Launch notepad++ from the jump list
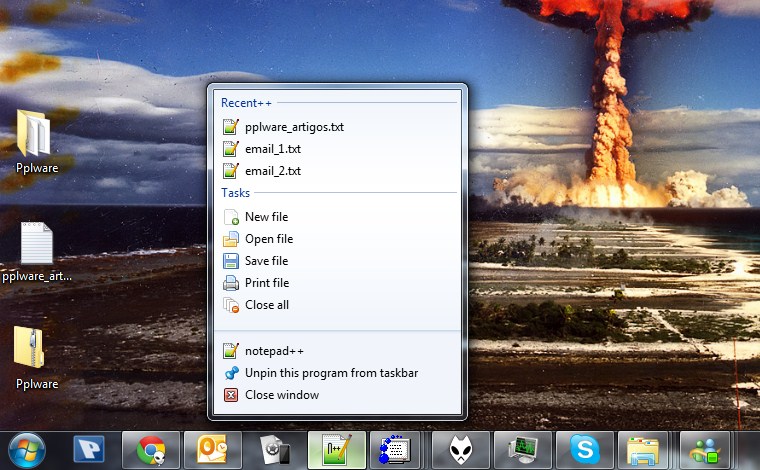Viewport: 760px width, 470px height. click(x=337, y=351)
